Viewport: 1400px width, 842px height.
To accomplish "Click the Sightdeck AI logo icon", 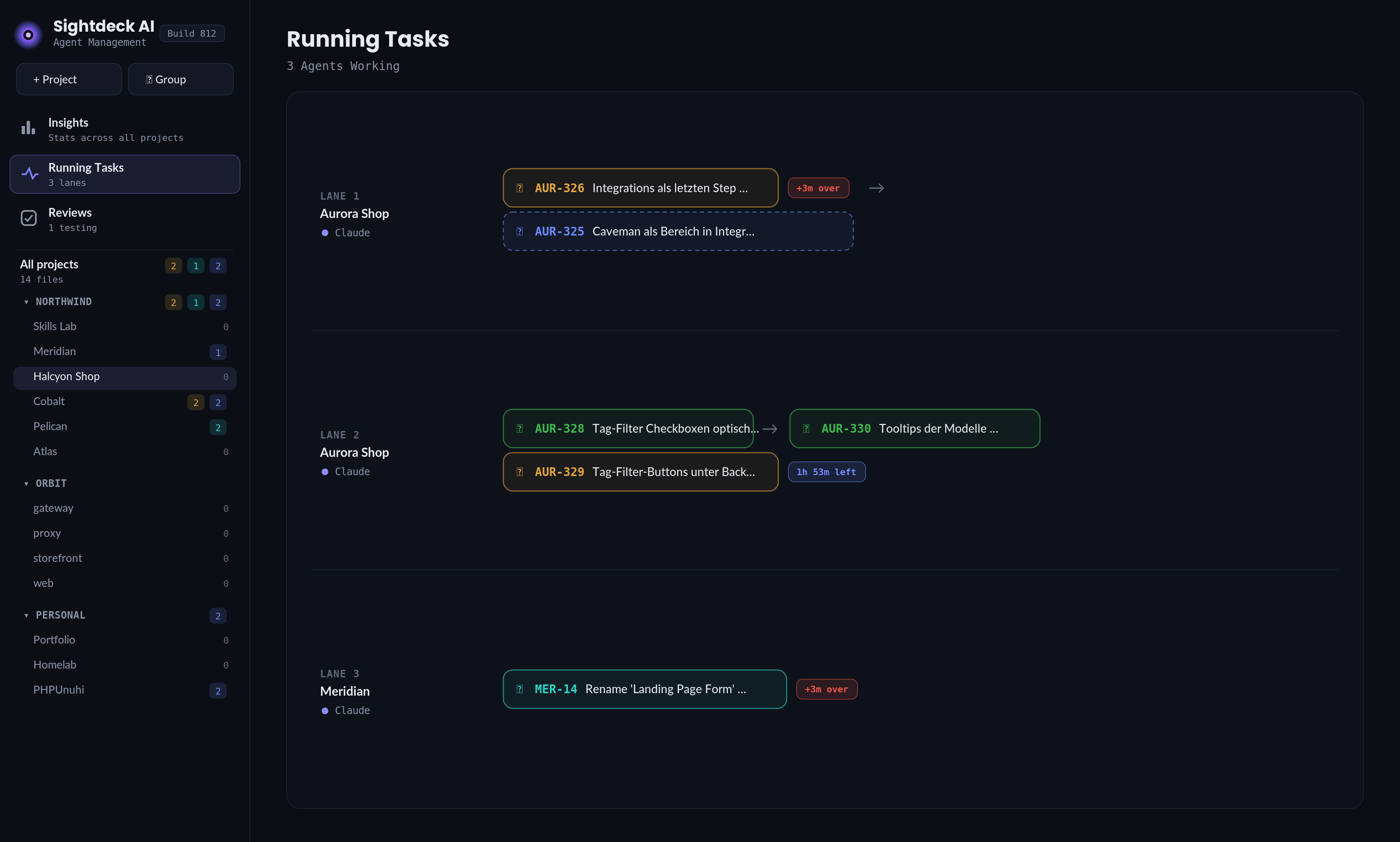I will [x=28, y=35].
